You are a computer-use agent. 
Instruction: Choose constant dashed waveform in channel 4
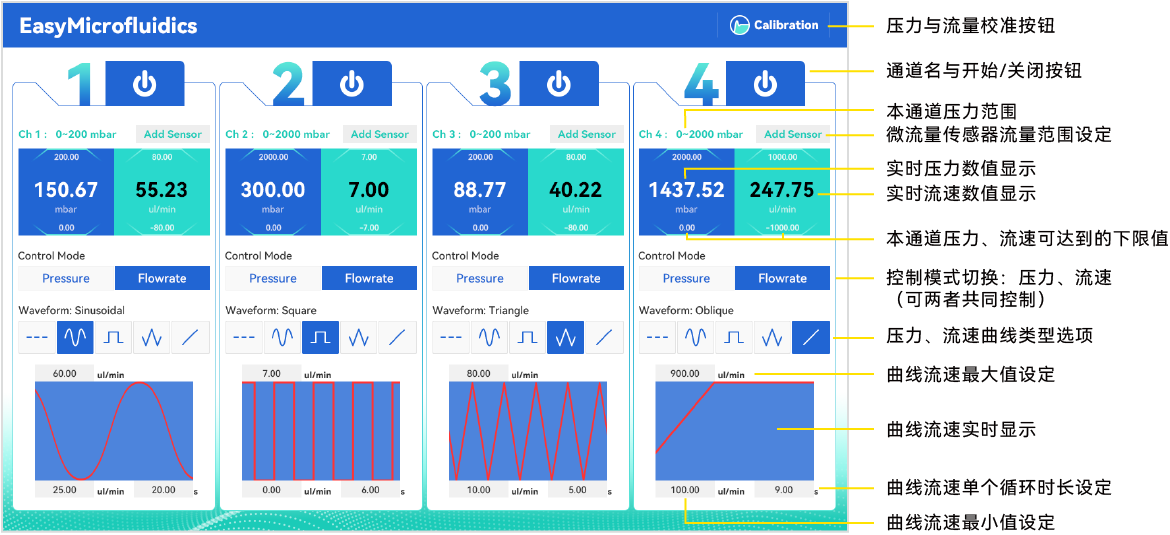pyautogui.click(x=657, y=337)
